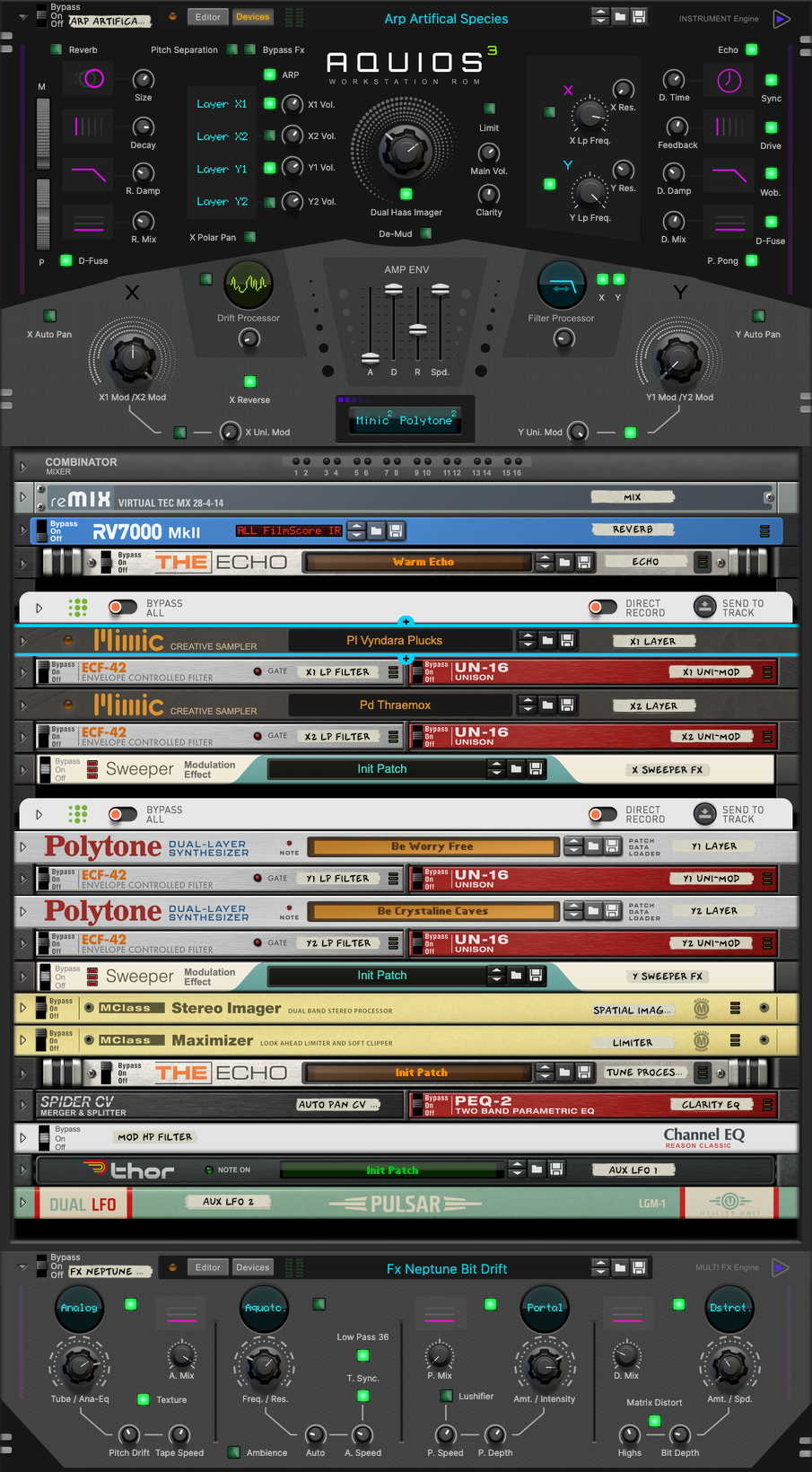Toggle the De-Mud button
This screenshot has width=812, height=1472.
[x=426, y=233]
